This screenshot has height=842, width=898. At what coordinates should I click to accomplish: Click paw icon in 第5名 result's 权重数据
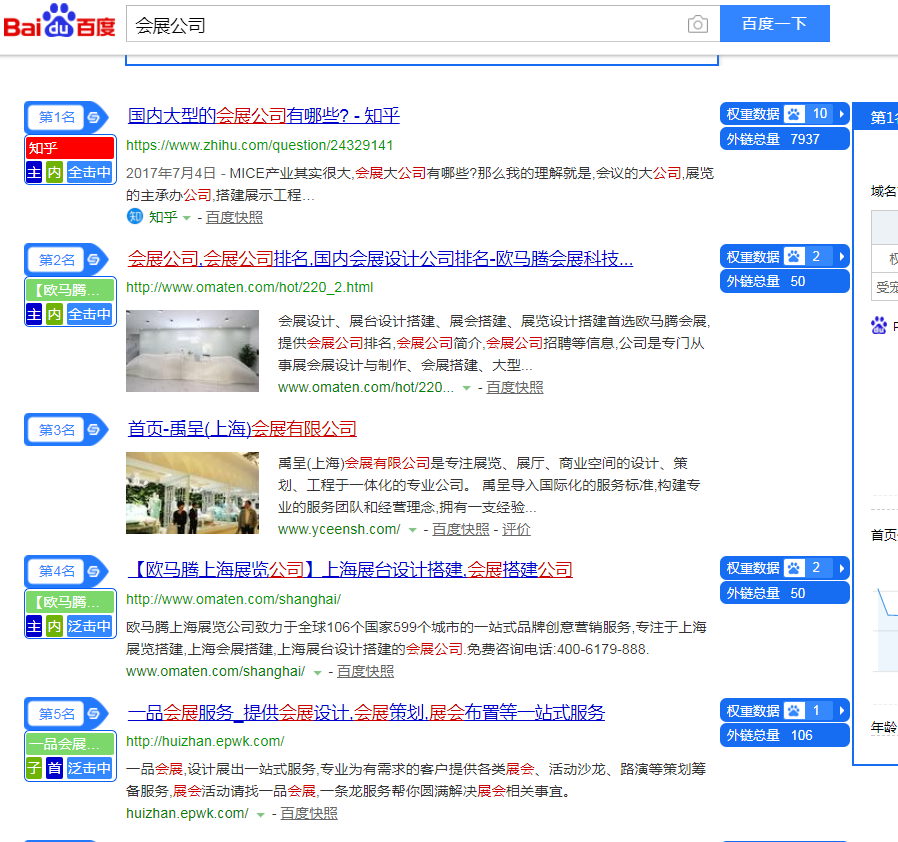[x=794, y=710]
